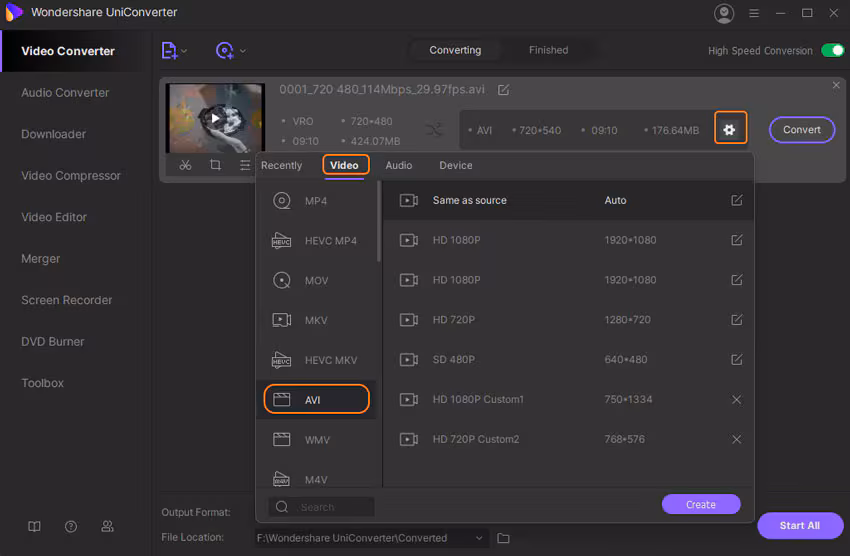Switch to the Finished tab
The width and height of the screenshot is (850, 556).
(x=548, y=50)
